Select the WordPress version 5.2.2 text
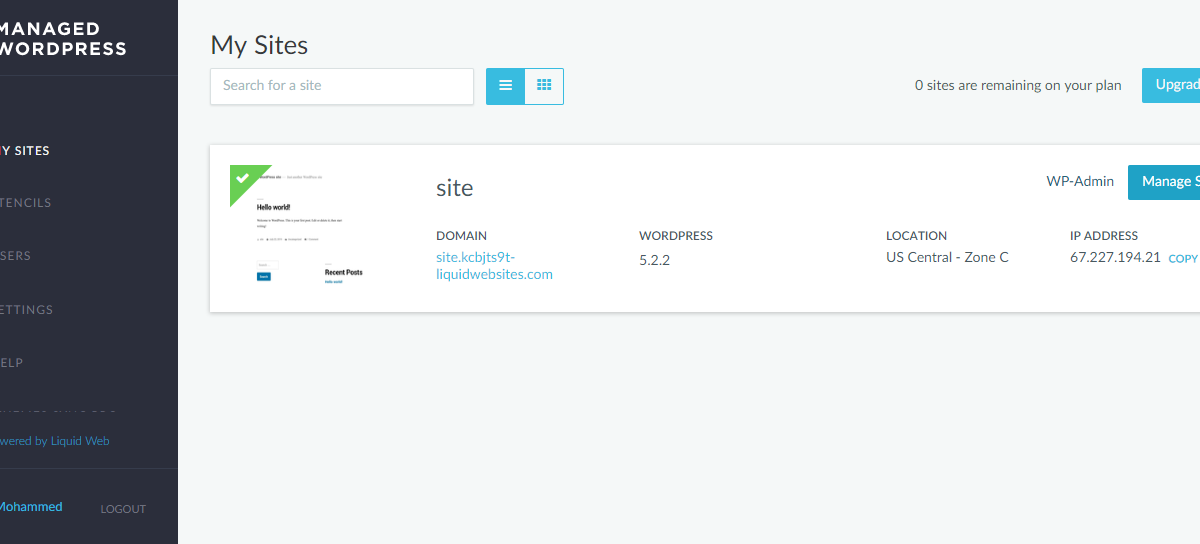1200x544 pixels. pyautogui.click(x=654, y=260)
